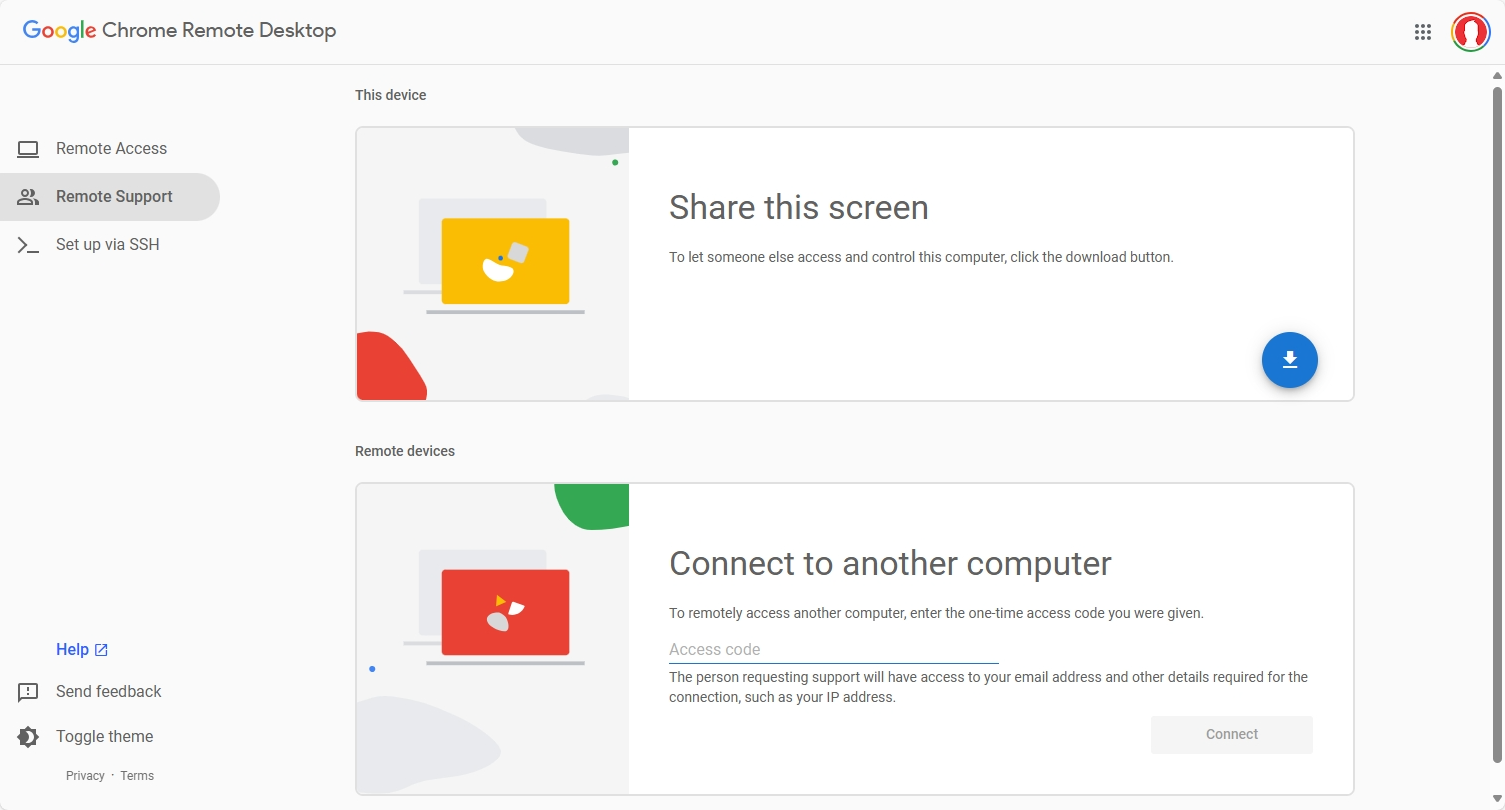
Task: Click the scrollbar down arrow
Action: coord(1497,798)
